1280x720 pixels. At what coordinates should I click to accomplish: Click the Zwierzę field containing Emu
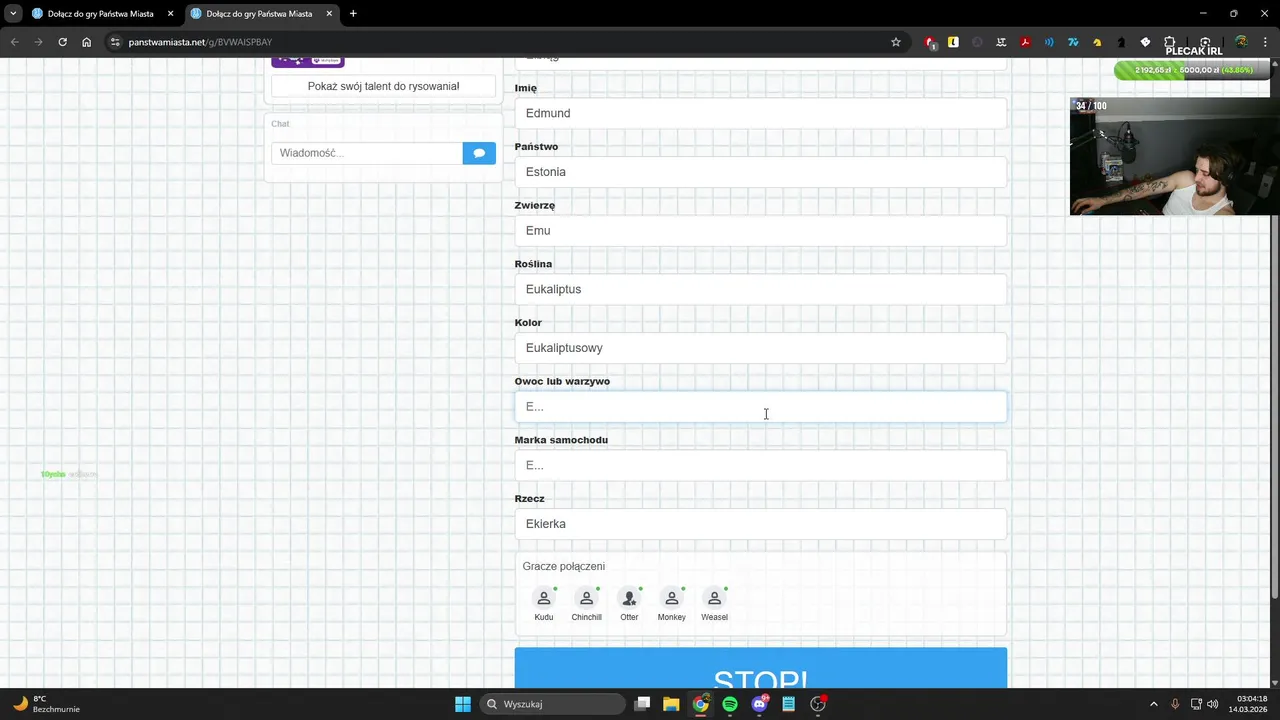point(761,230)
